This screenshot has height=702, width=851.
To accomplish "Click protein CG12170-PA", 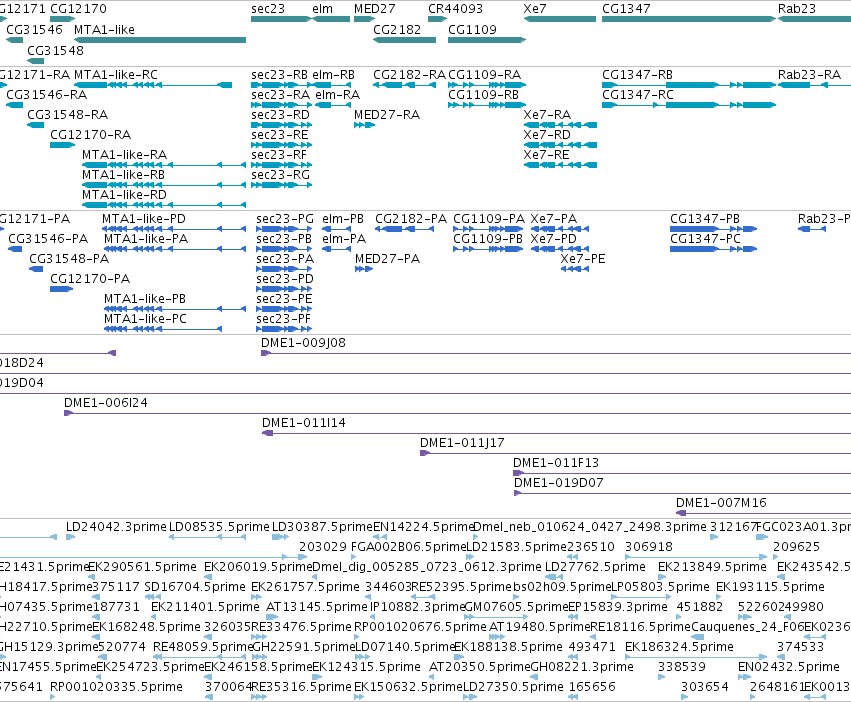I will [61, 289].
